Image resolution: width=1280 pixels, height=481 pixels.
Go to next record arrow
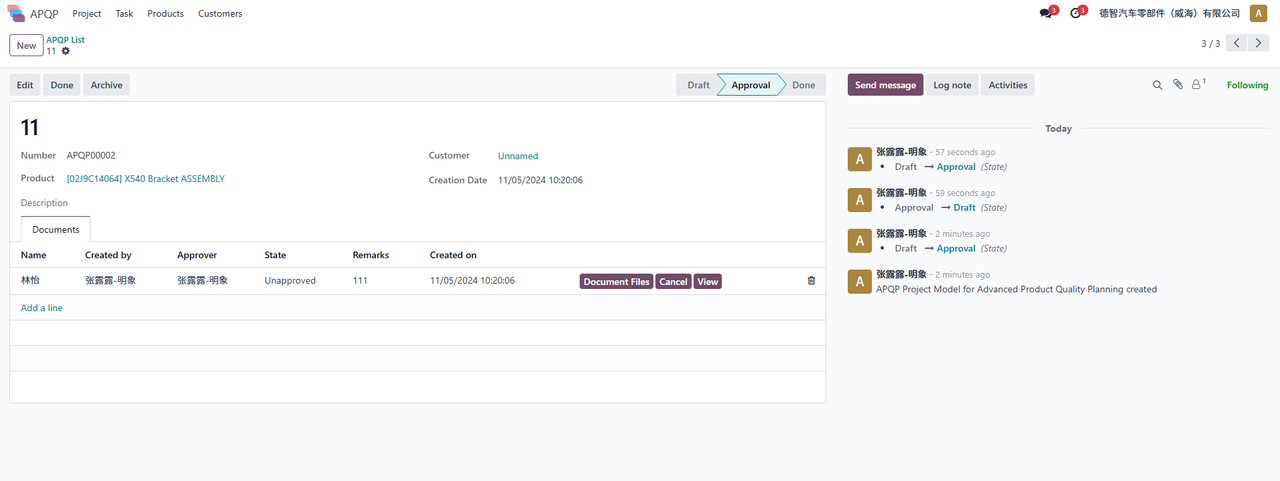tap(1259, 43)
